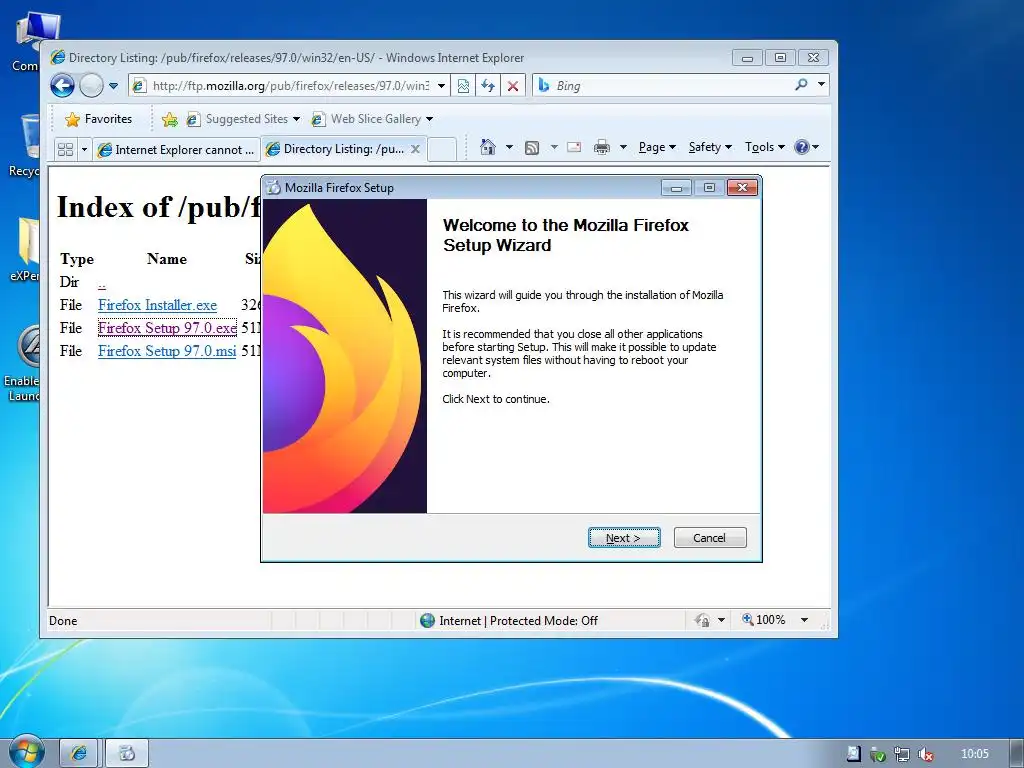Image resolution: width=1024 pixels, height=768 pixels.
Task: Click the Refresh page icon
Action: coord(488,86)
